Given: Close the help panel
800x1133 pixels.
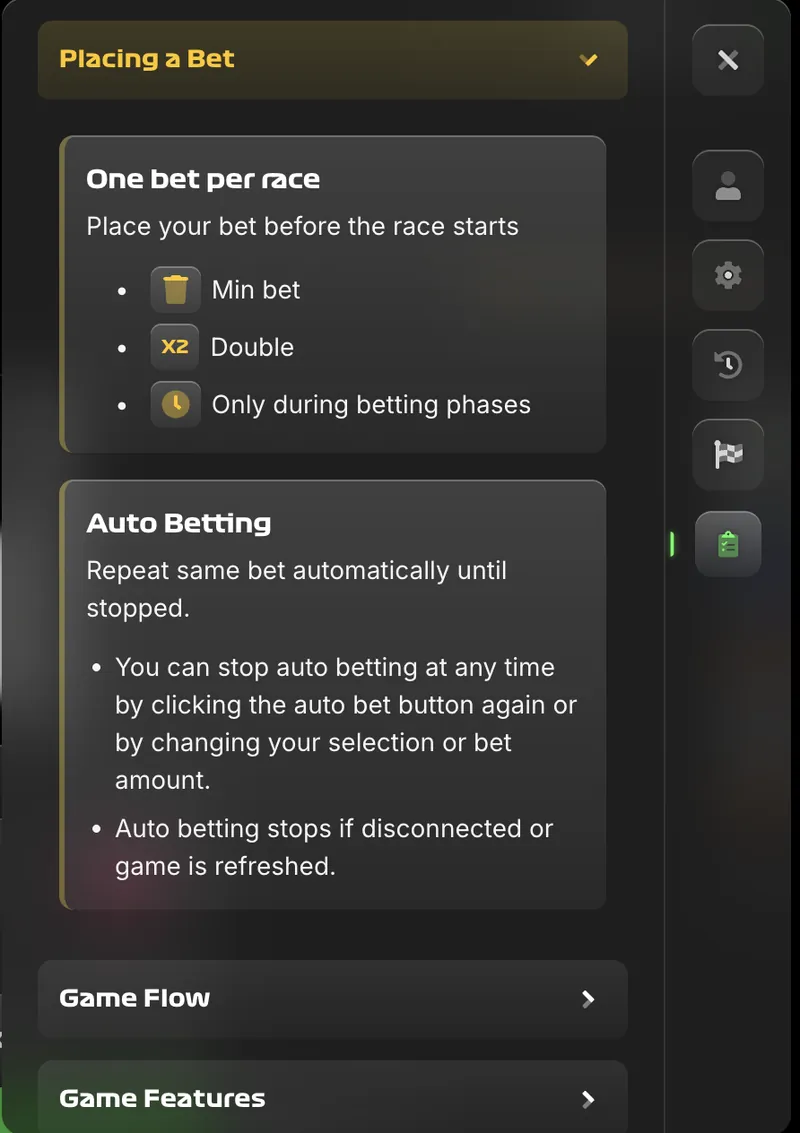Looking at the screenshot, I should pos(728,59).
